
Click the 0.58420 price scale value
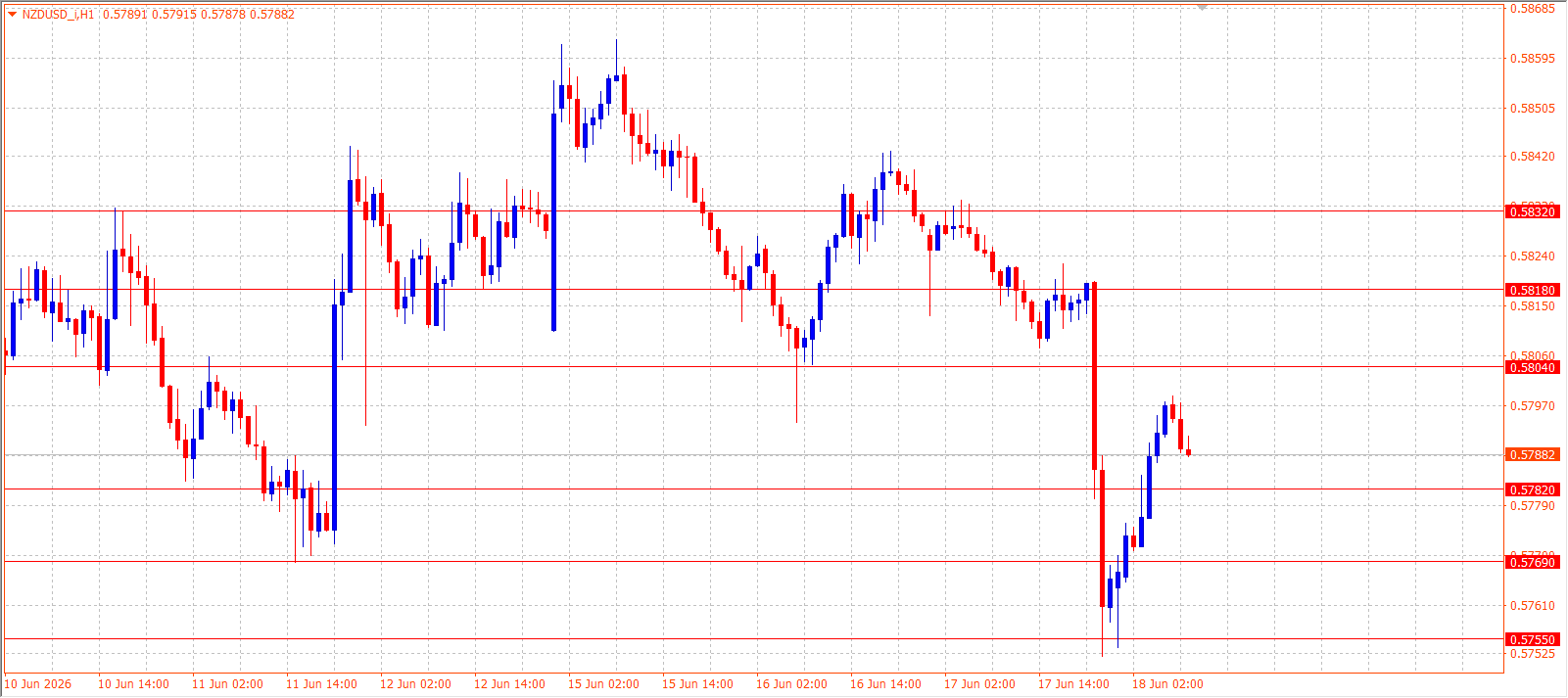[x=1532, y=157]
